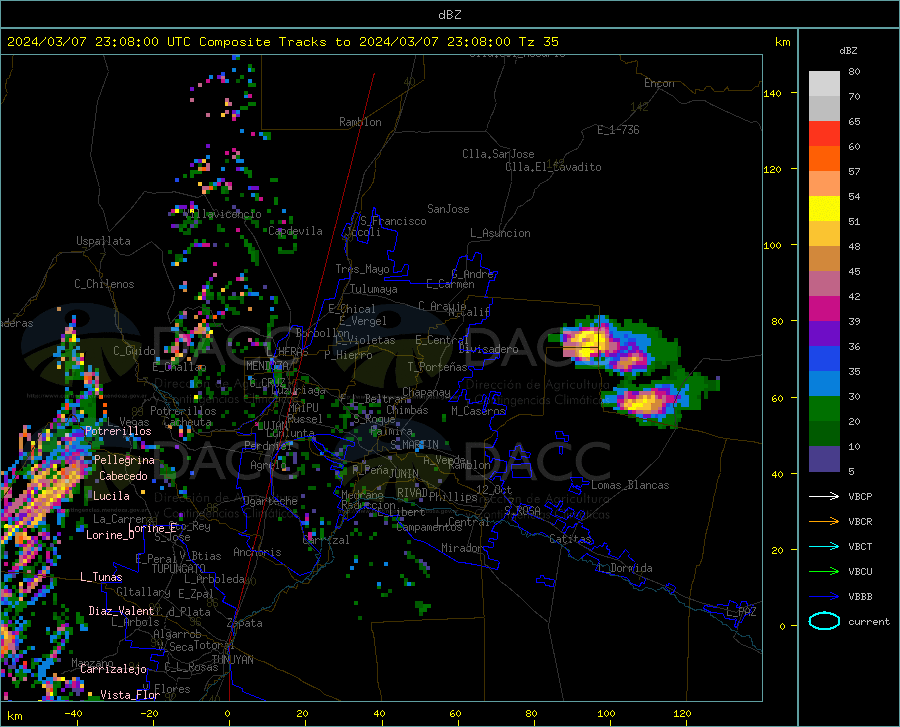Select the orange 57 dBZ color swatch
Viewport: 900px width, 727px height.
click(x=824, y=159)
